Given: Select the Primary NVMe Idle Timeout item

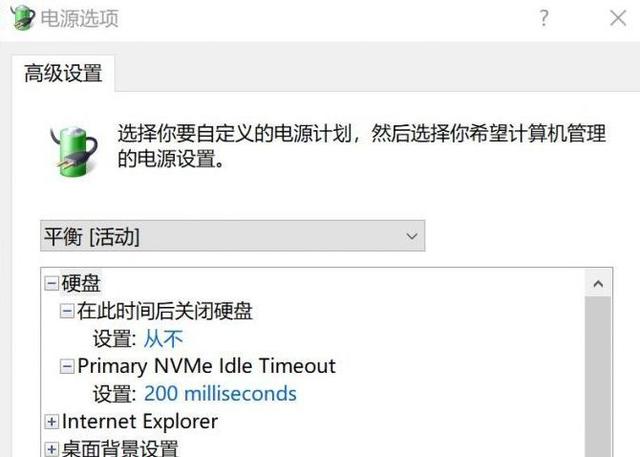Looking at the screenshot, I should tap(207, 366).
